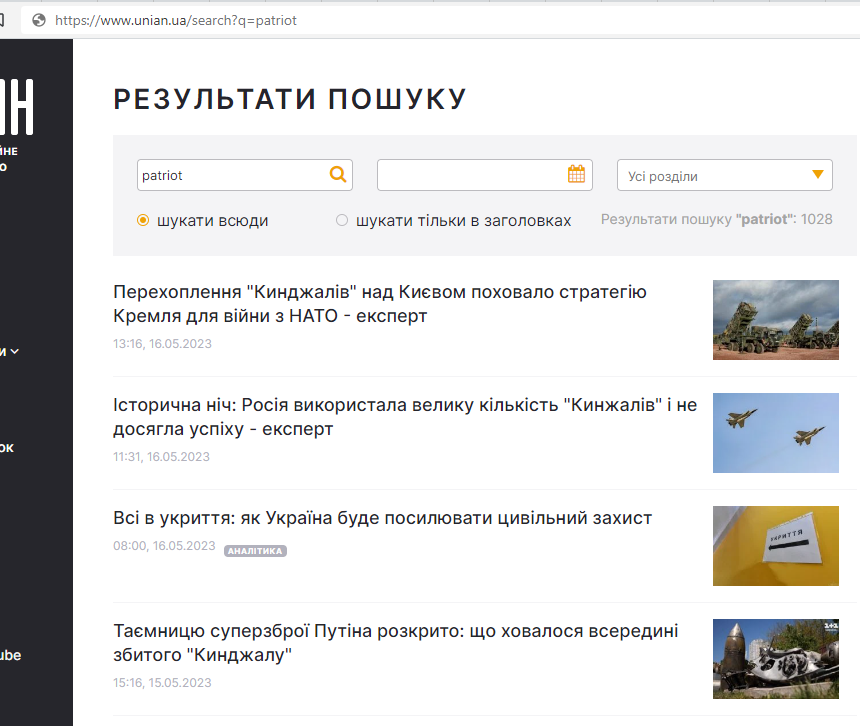Open article about intercepting Kinzhals over Kyiv
Image resolution: width=860 pixels, height=726 pixels.
click(x=380, y=304)
